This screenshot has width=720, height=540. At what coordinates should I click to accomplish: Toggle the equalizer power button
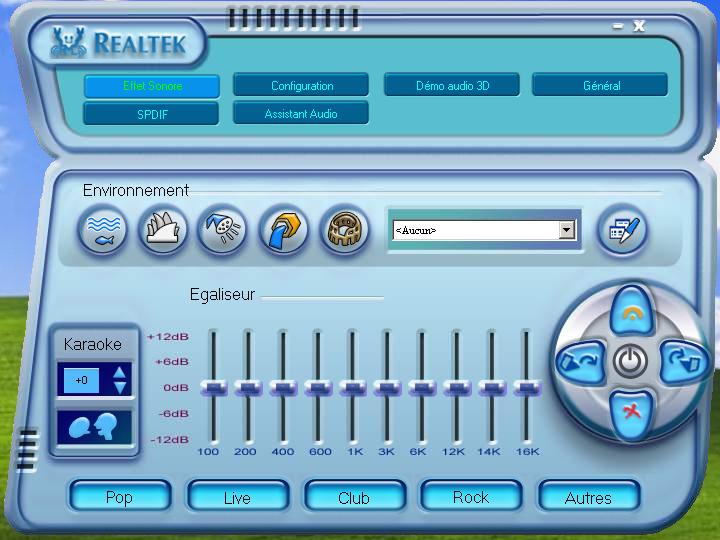pyautogui.click(x=631, y=361)
